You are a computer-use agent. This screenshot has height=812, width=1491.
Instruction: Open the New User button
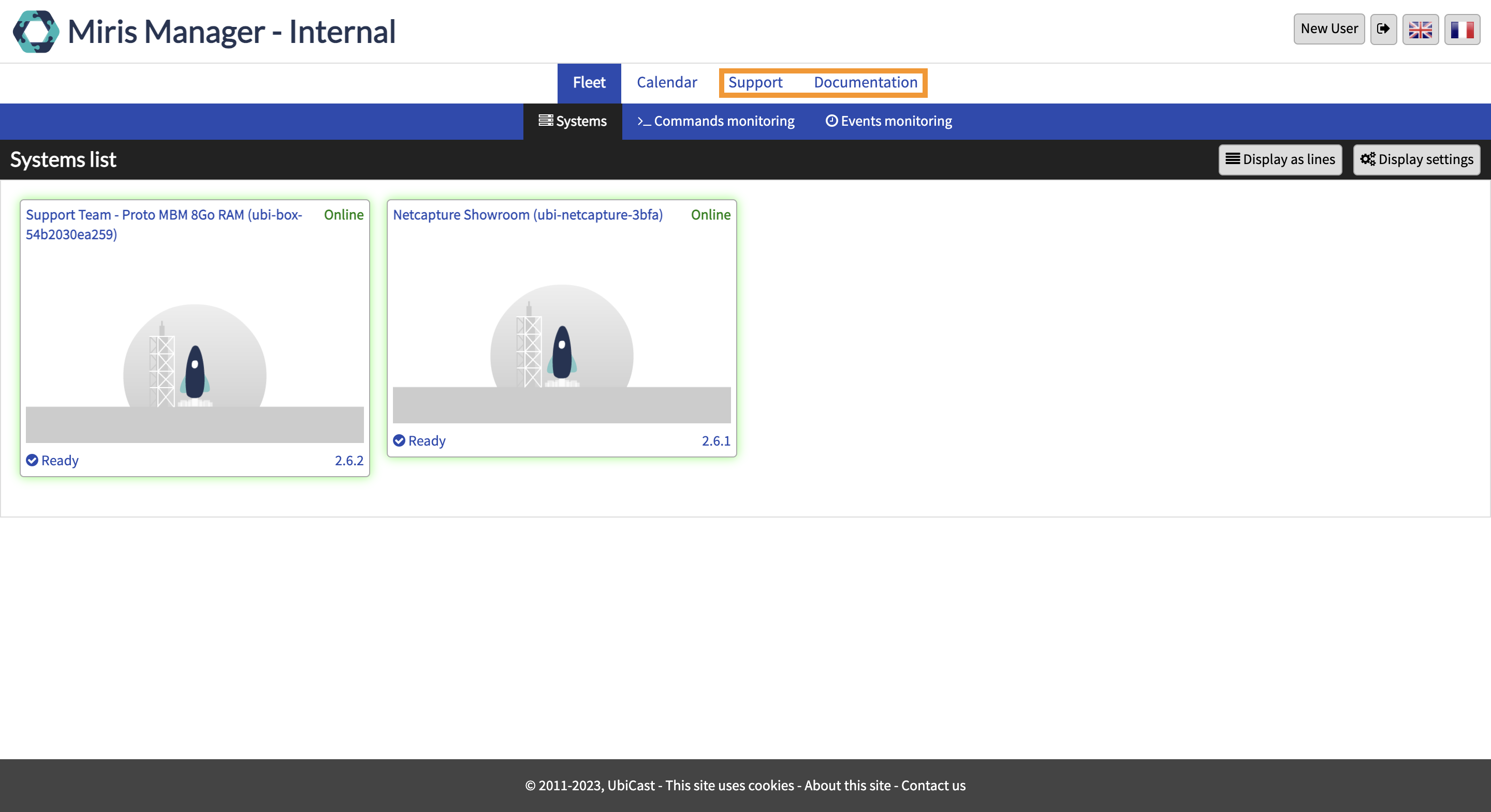tap(1329, 29)
